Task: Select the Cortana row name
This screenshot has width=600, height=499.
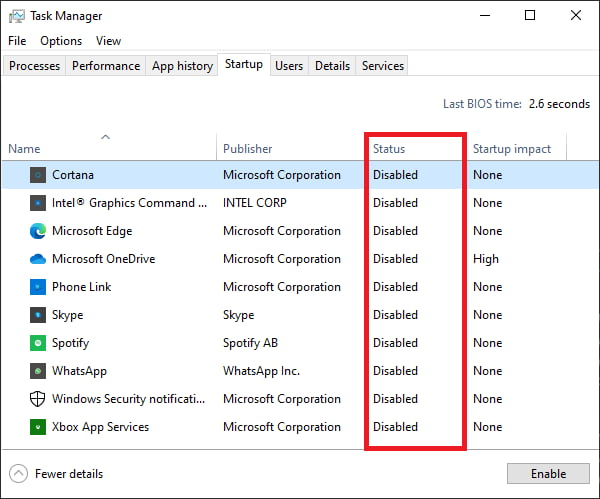Action: click(x=73, y=175)
